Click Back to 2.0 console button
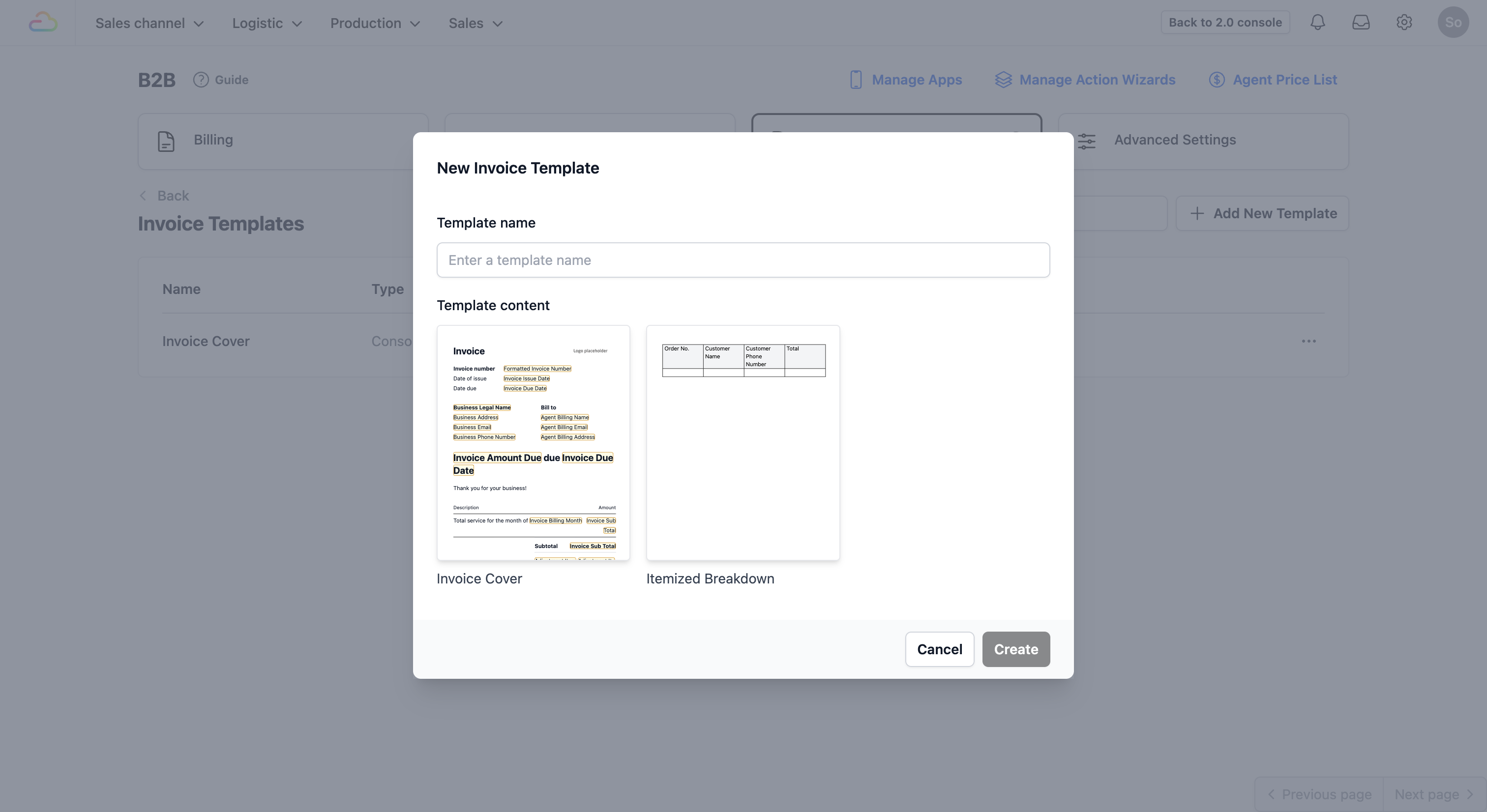 [1225, 23]
